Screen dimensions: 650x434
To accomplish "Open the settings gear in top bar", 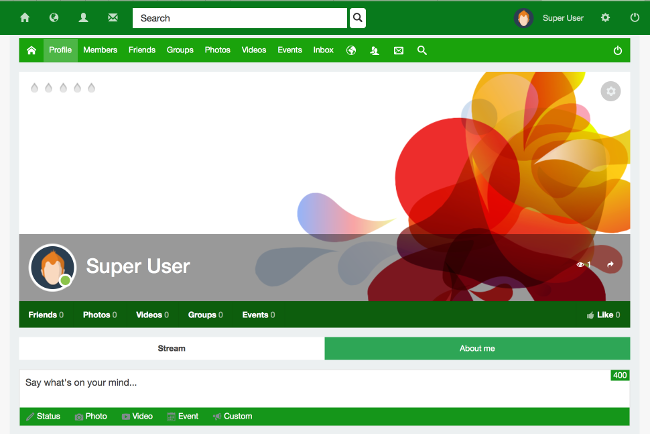I will coord(605,18).
